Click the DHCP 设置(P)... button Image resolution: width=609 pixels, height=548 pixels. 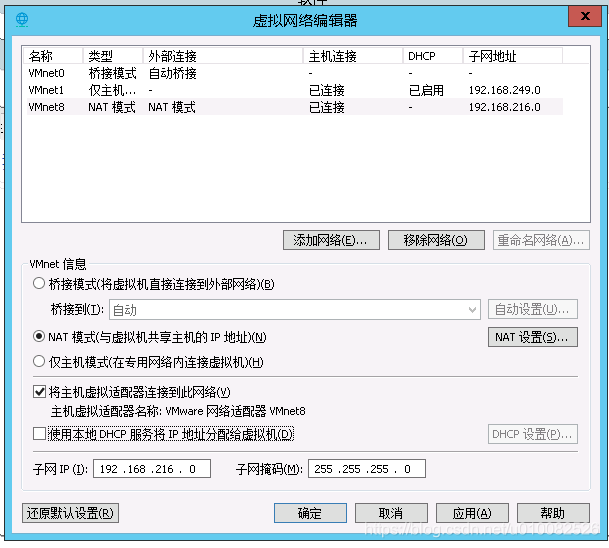(x=532, y=434)
